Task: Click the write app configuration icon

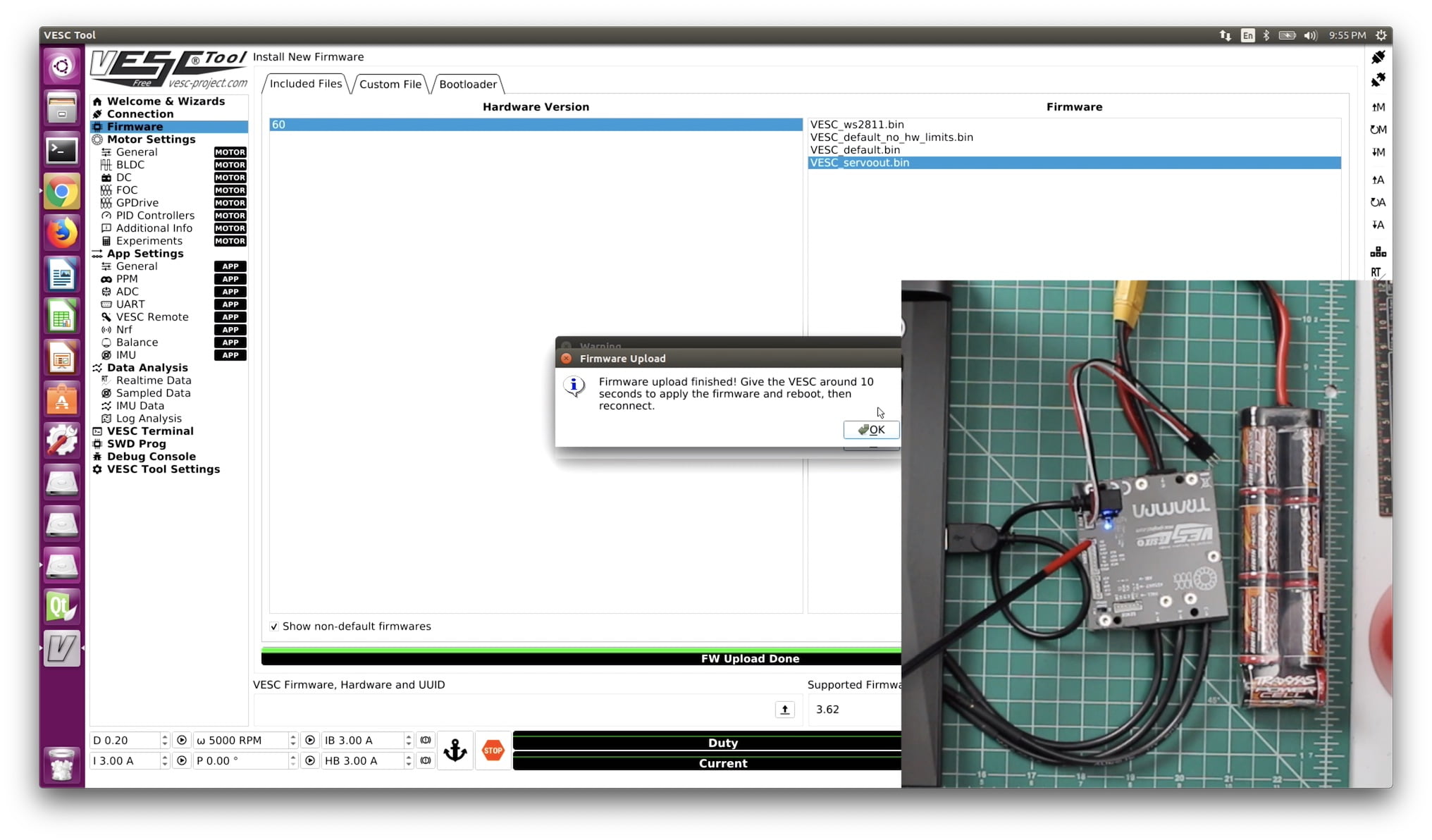Action: (x=1378, y=225)
